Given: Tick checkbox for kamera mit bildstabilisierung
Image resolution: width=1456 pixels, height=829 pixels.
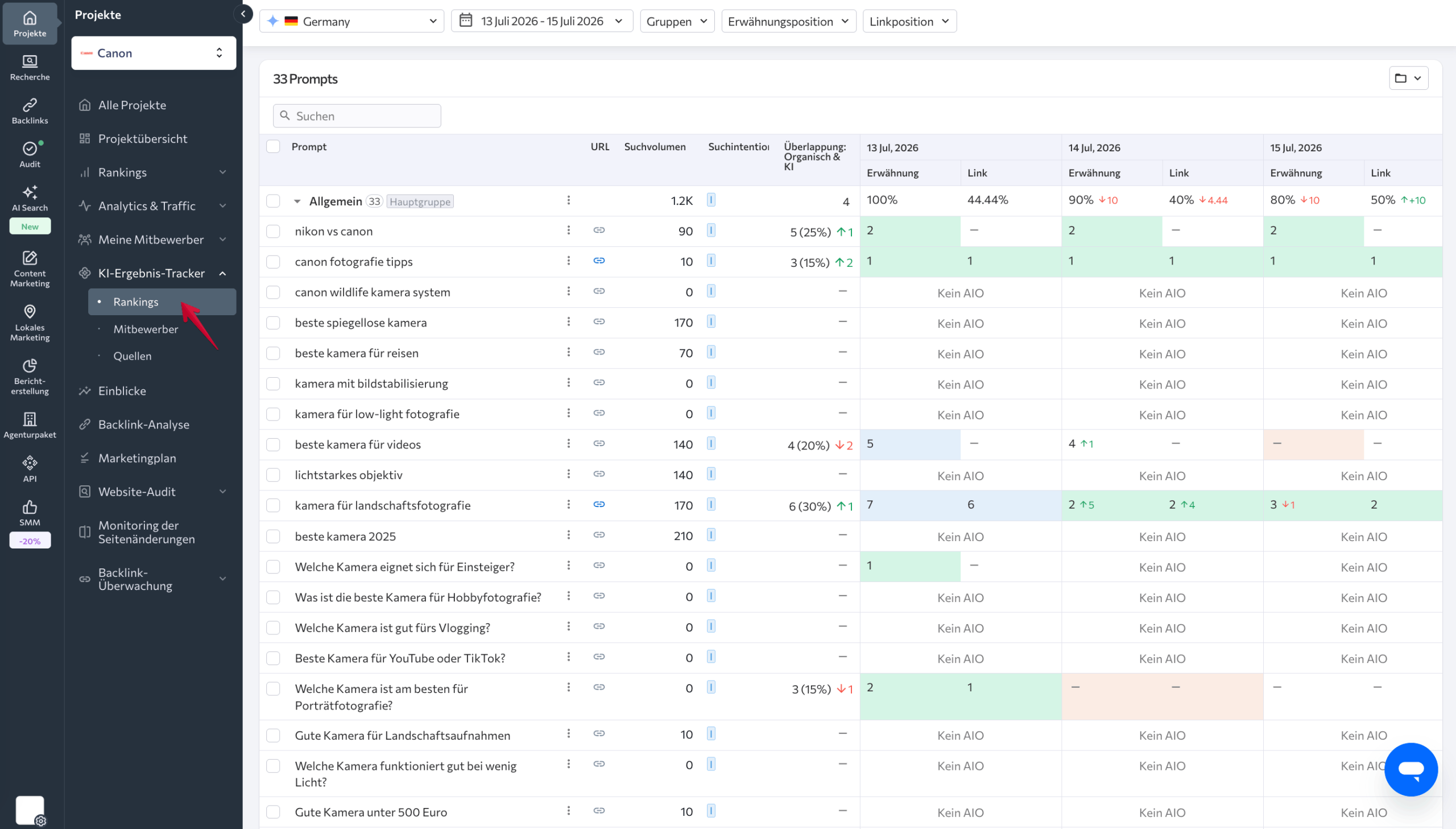Looking at the screenshot, I should point(273,383).
